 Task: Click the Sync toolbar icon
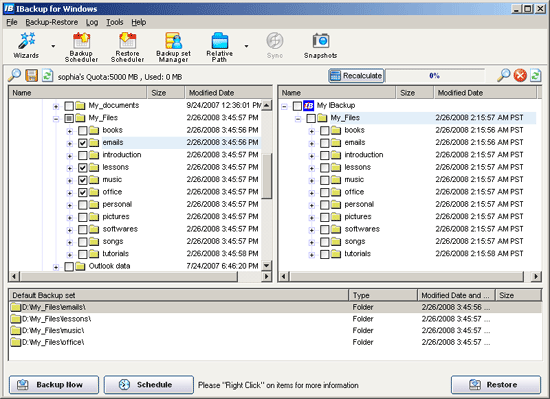point(275,46)
